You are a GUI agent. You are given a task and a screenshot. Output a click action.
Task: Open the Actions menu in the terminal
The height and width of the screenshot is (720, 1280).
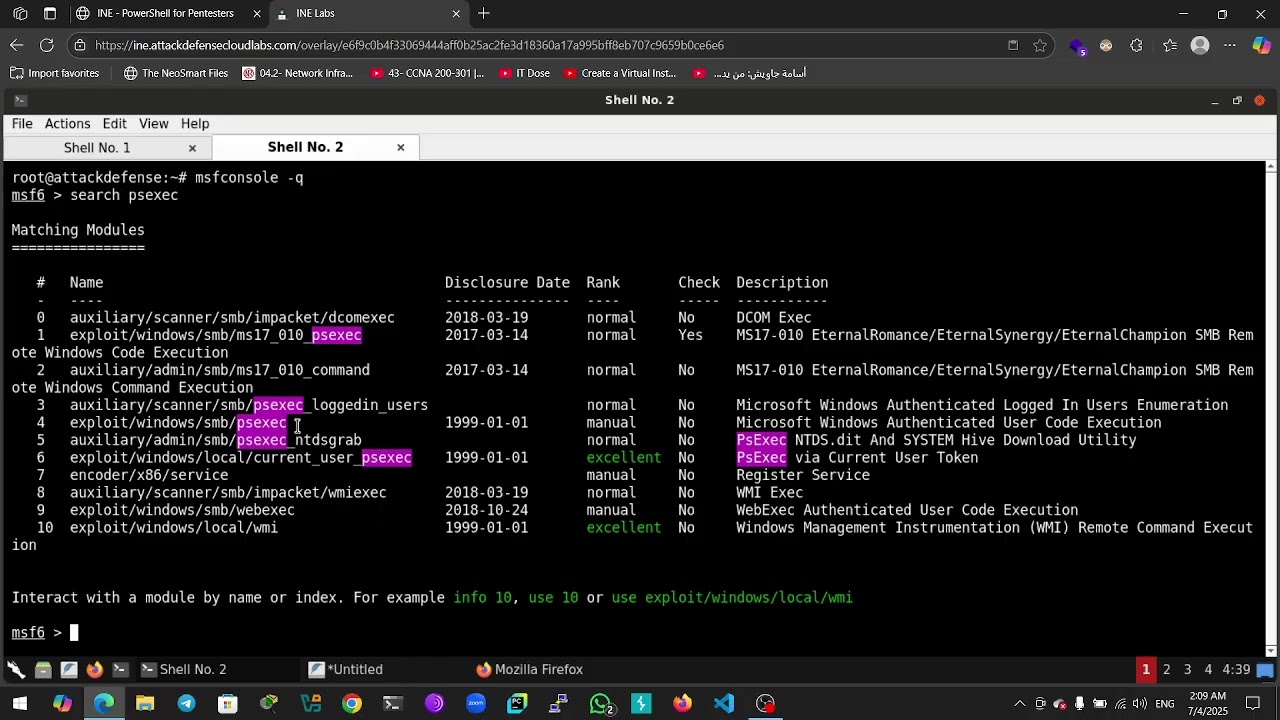[x=67, y=124]
